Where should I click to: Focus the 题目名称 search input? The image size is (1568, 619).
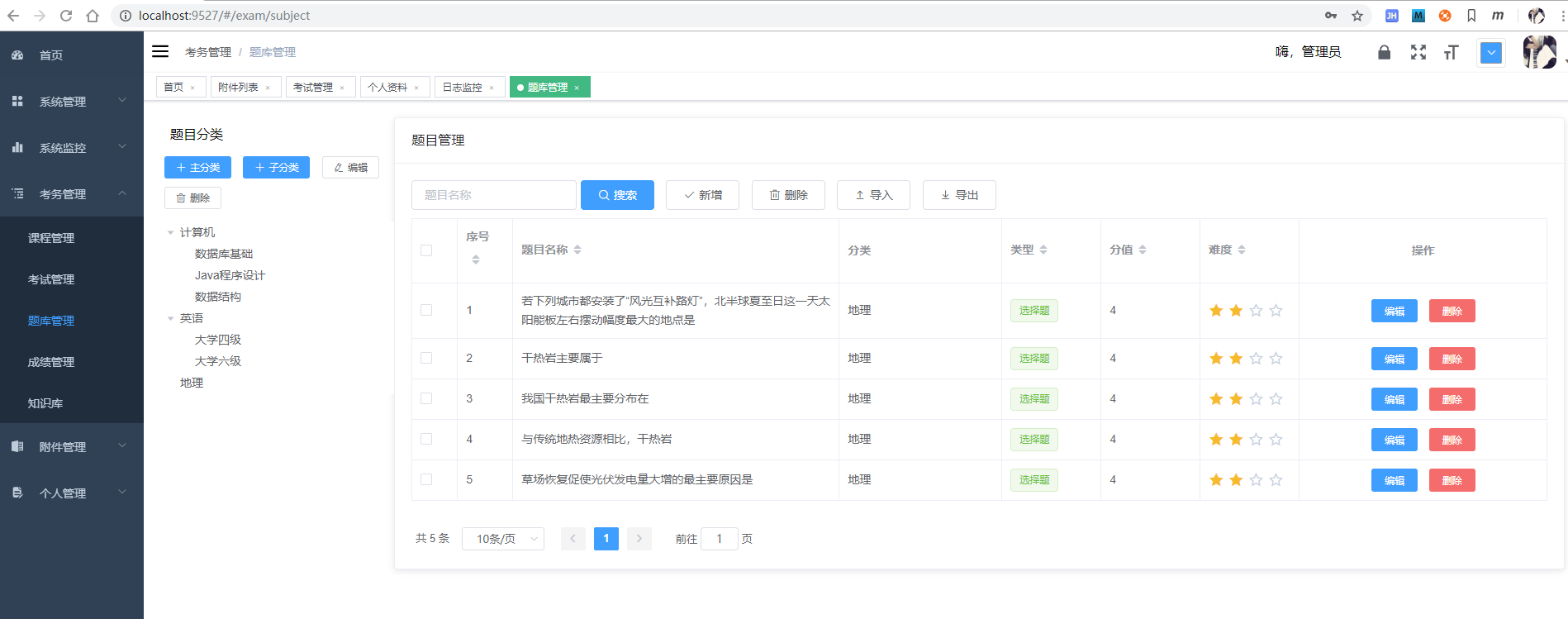(494, 195)
